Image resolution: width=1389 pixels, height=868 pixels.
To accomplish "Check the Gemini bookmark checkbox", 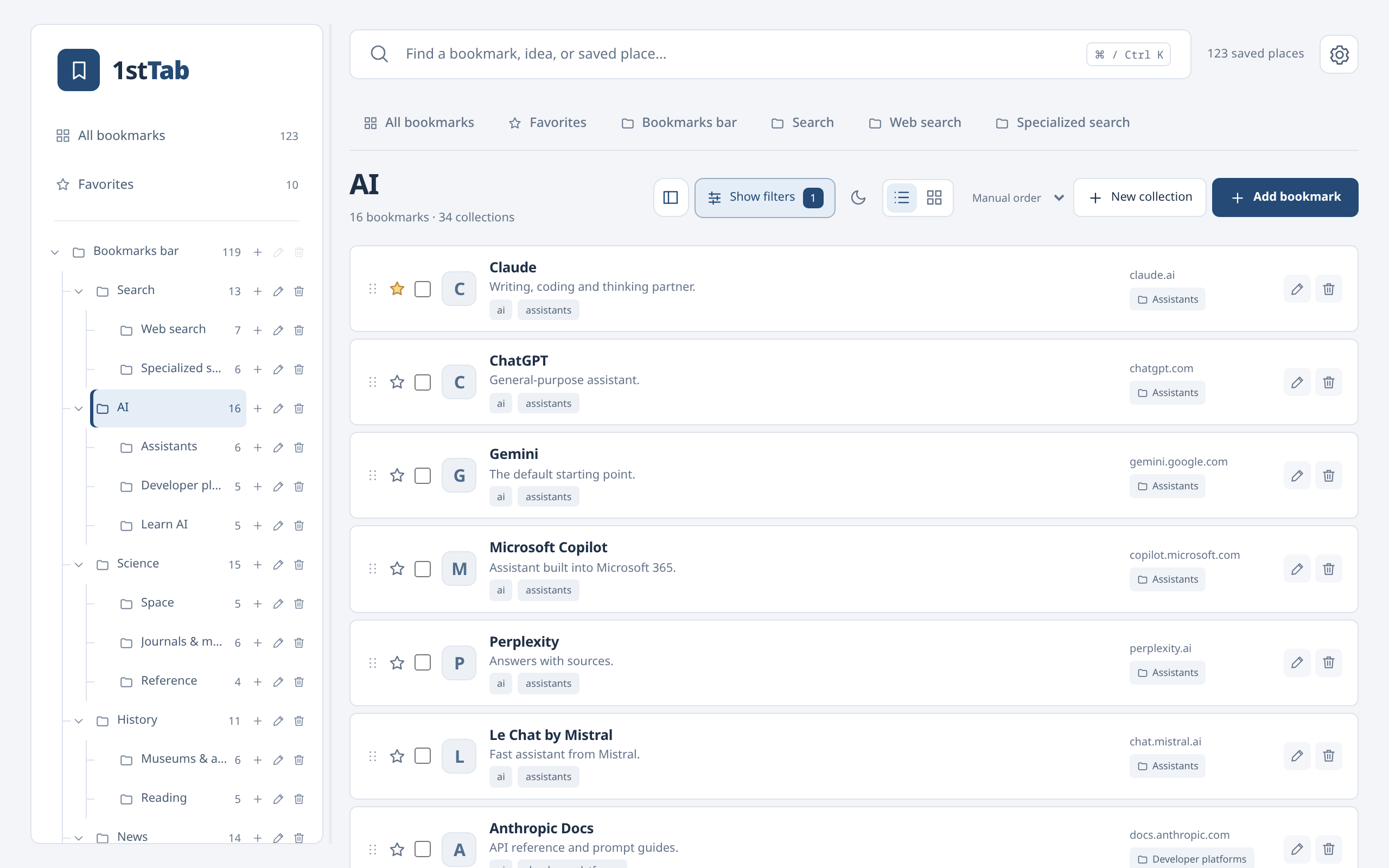I will coord(423,475).
